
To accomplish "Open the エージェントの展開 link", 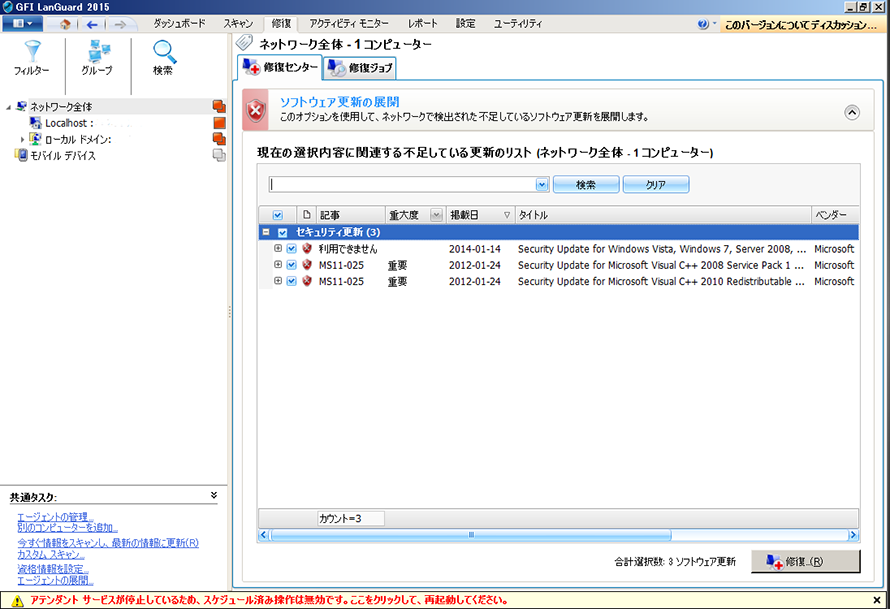I will (54, 580).
